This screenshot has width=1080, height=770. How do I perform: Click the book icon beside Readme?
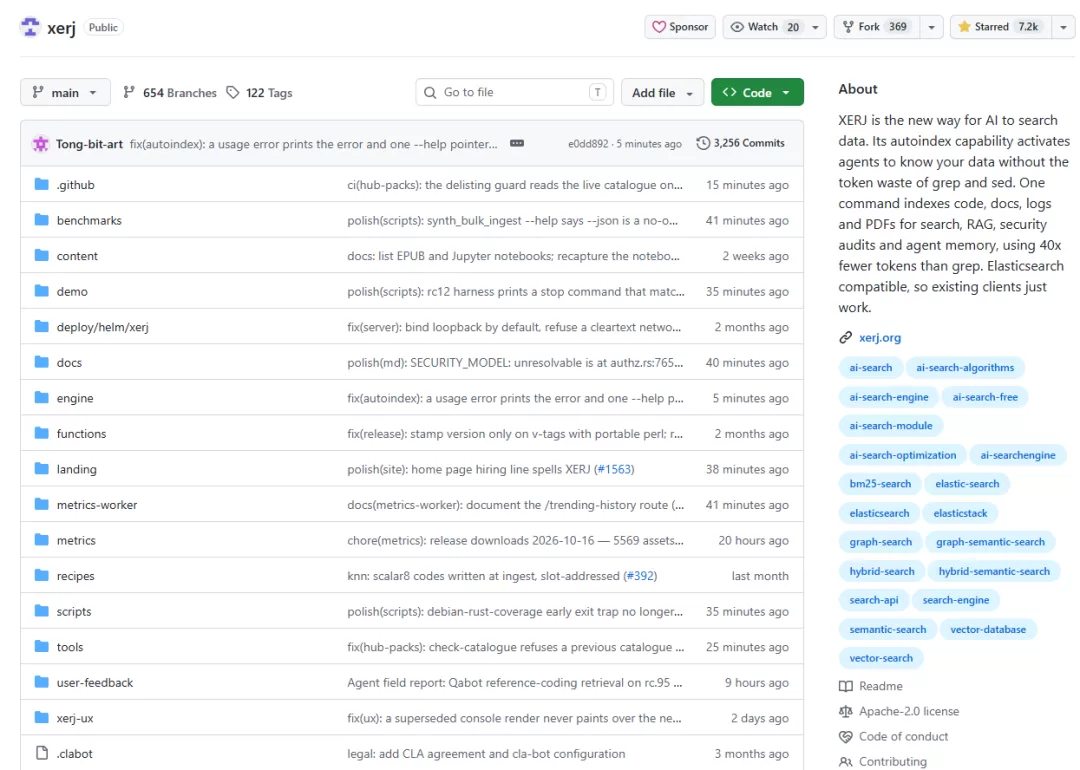click(845, 686)
